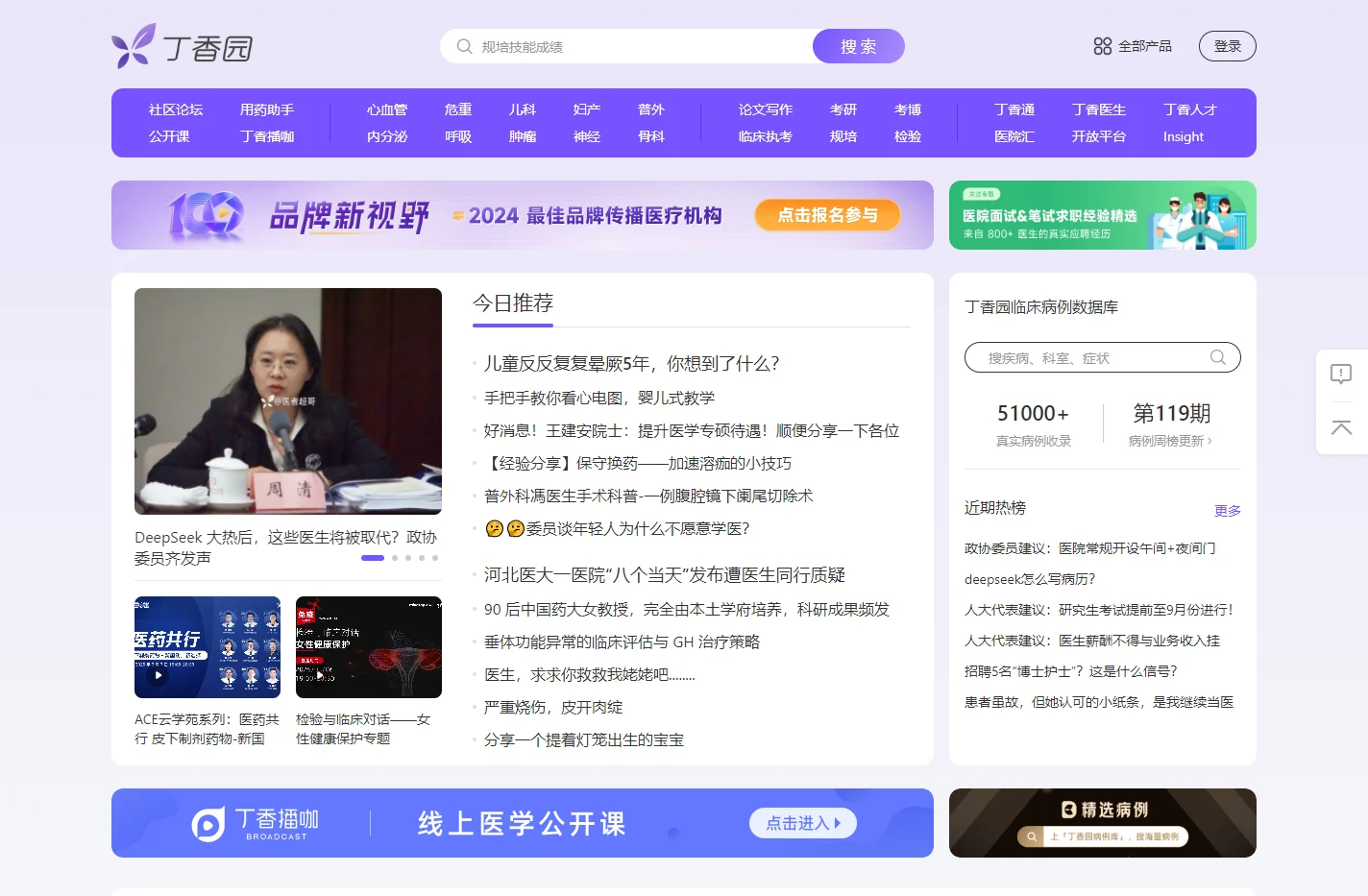Open 医院汇 nav link
Viewport: 1368px width, 896px height.
coord(1014,136)
